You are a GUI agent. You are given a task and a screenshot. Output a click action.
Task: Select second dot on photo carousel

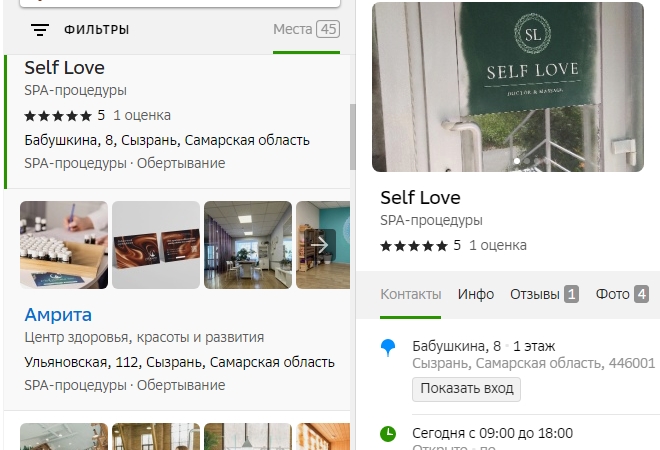click(x=527, y=161)
